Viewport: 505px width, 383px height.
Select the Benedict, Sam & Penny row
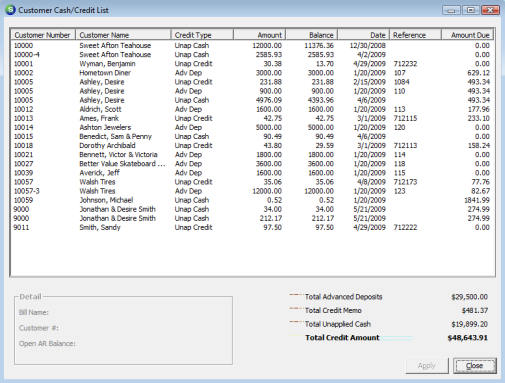(x=252, y=136)
